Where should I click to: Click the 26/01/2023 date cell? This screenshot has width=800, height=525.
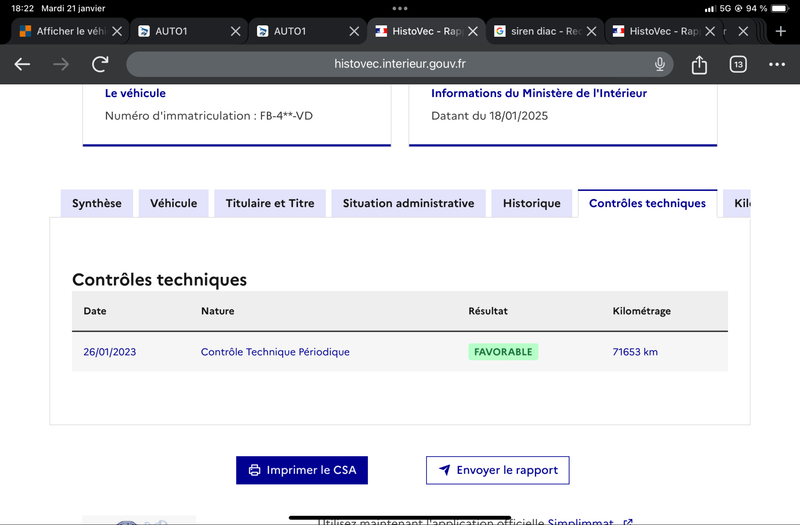click(110, 352)
